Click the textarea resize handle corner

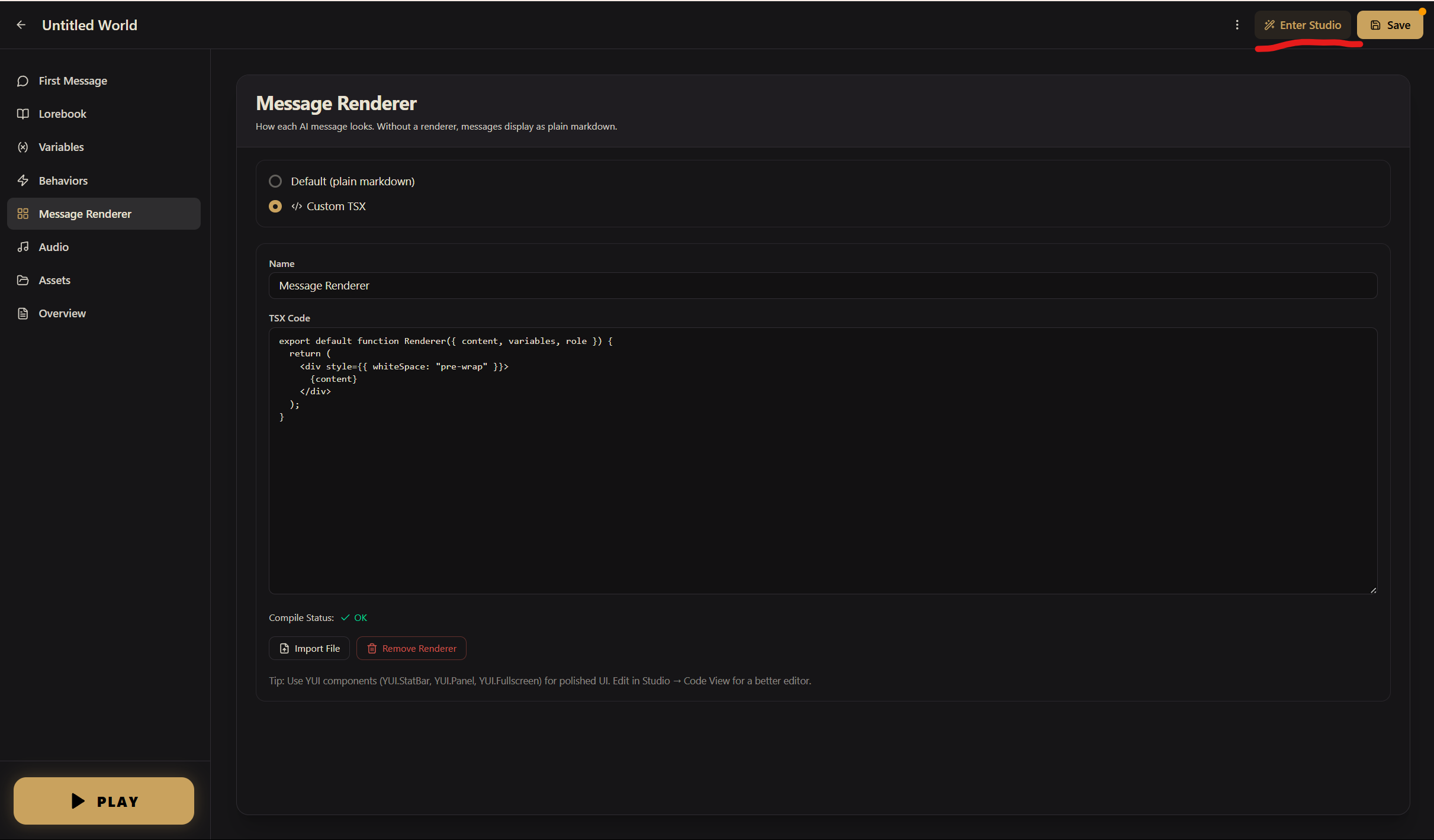[1373, 590]
